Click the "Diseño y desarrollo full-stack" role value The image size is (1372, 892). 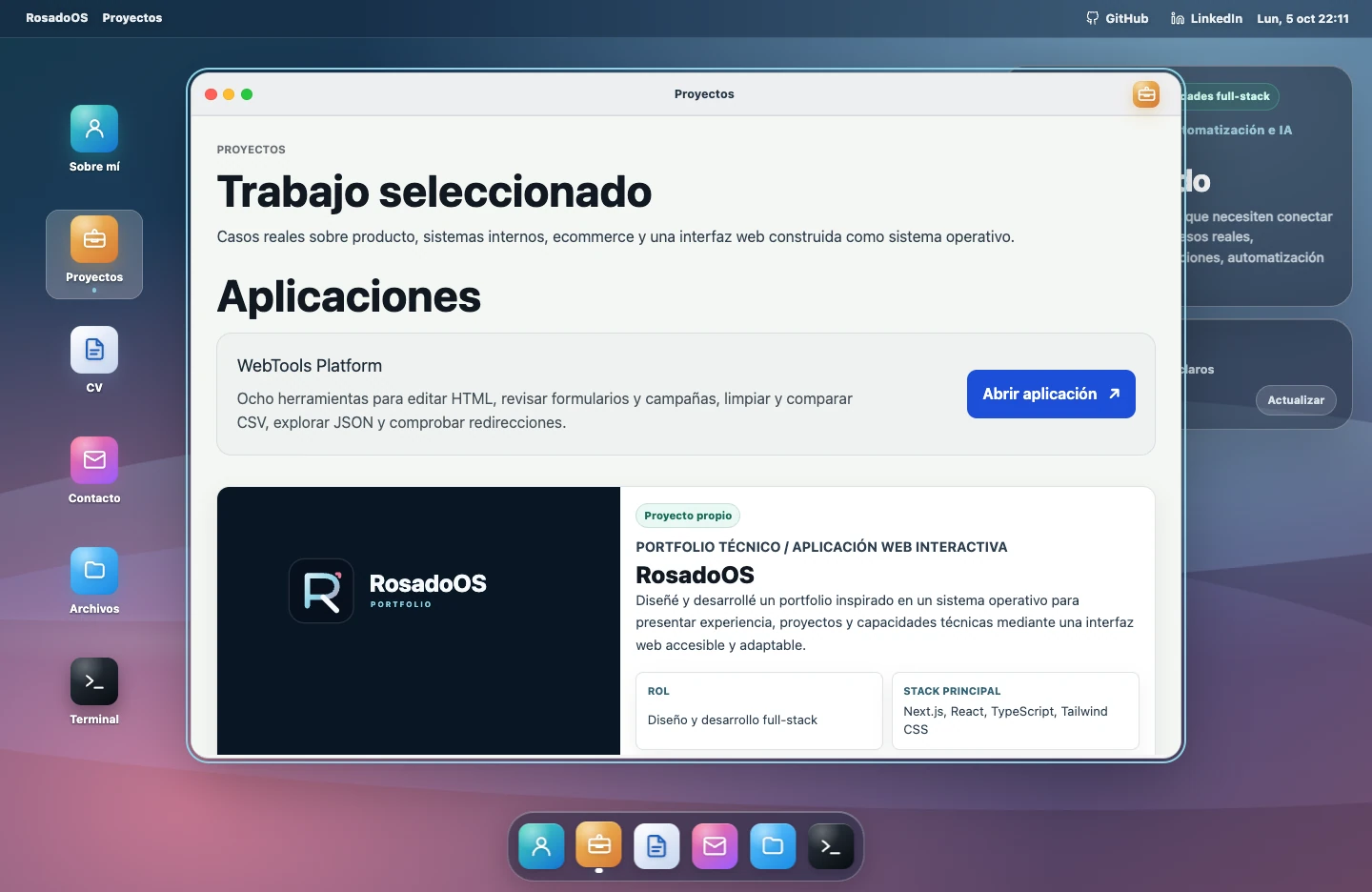click(733, 720)
